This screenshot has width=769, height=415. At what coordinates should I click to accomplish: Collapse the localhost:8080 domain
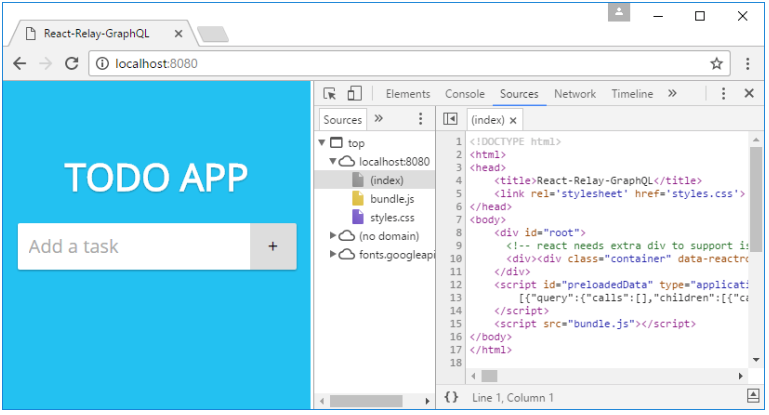(333, 161)
